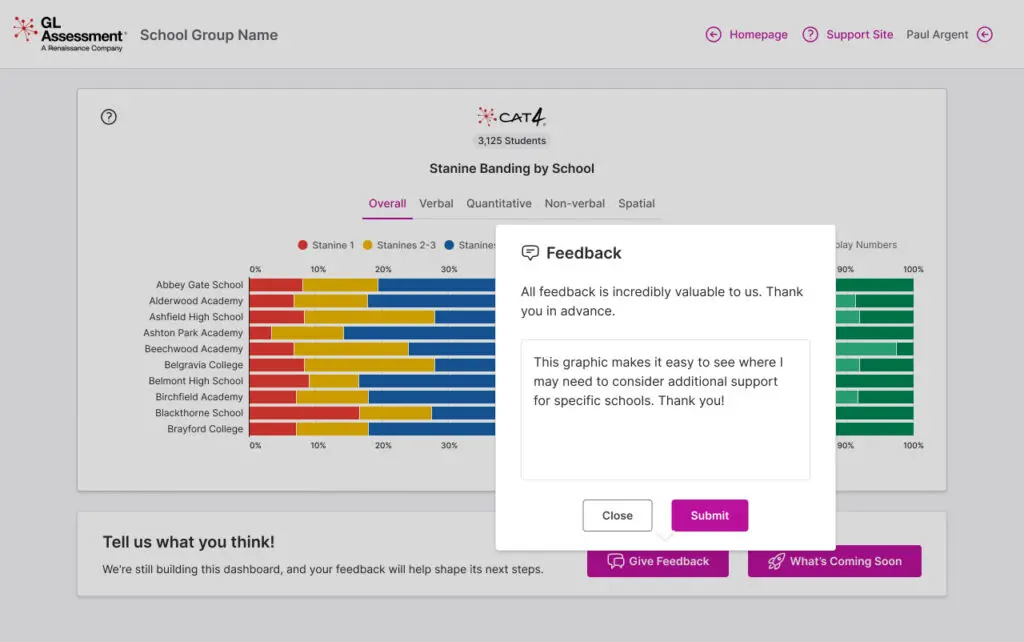Select the Non-verbal tab

point(575,204)
